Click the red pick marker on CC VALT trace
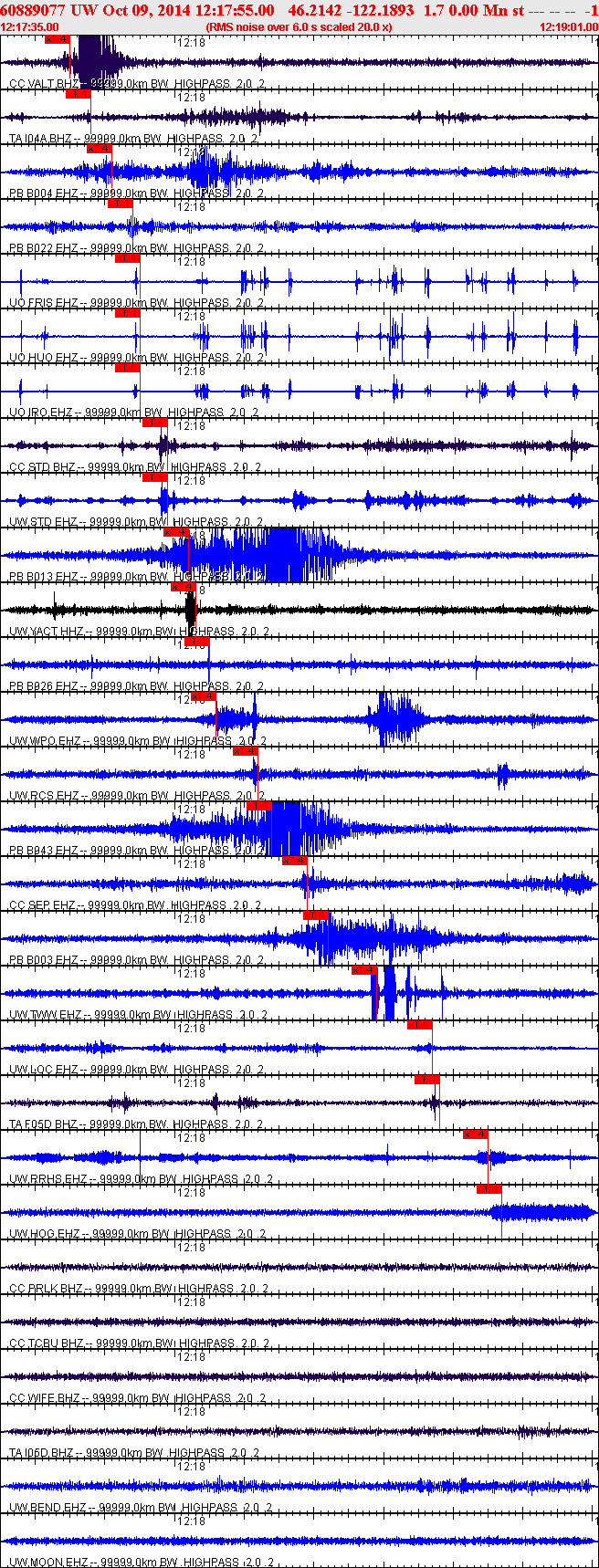The height and width of the screenshot is (1568, 599). 57,39
